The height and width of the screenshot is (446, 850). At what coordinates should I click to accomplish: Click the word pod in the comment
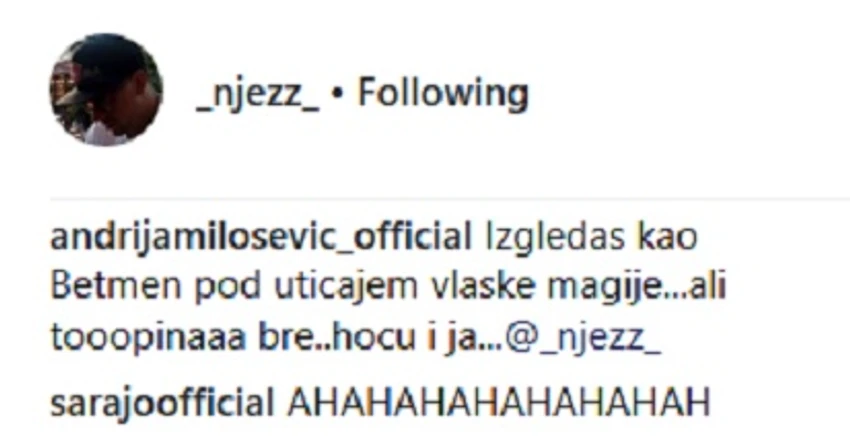point(228,287)
